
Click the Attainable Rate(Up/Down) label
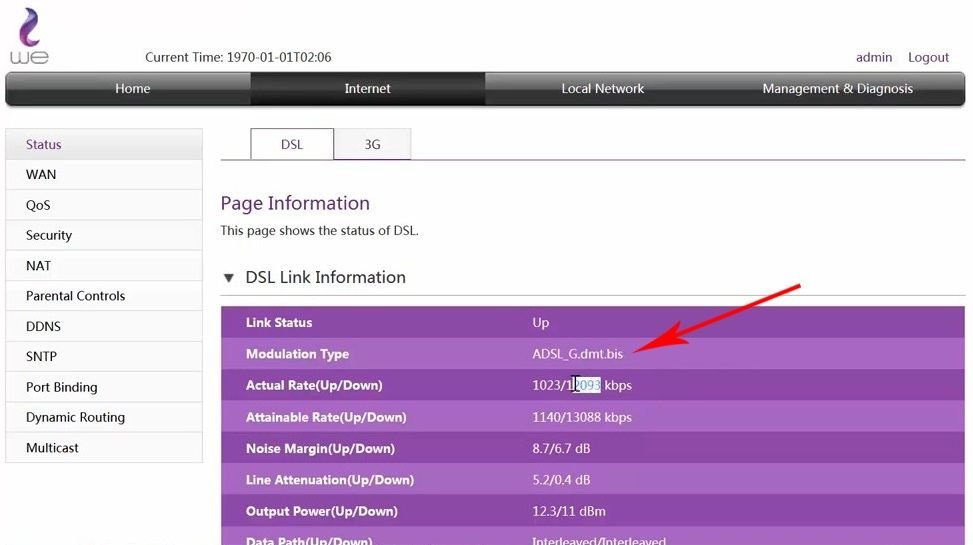click(x=326, y=417)
